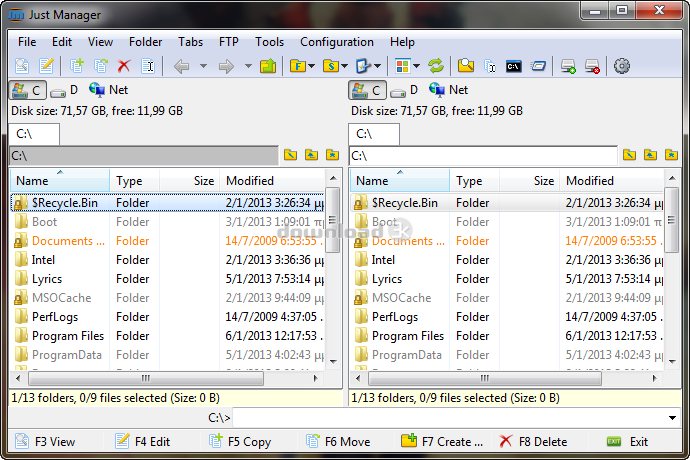Select drive D in right panel
This screenshot has height=460, width=690.
(x=404, y=90)
